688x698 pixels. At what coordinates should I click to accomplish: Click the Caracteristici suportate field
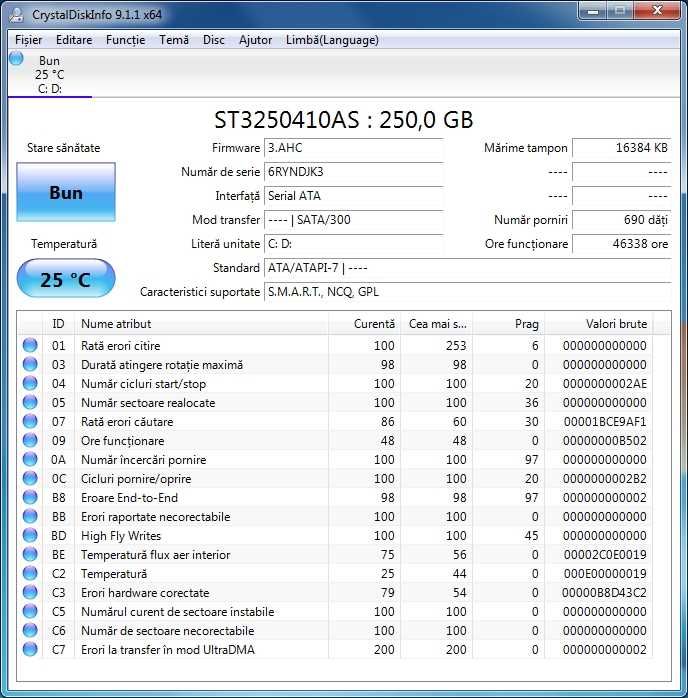coord(468,292)
